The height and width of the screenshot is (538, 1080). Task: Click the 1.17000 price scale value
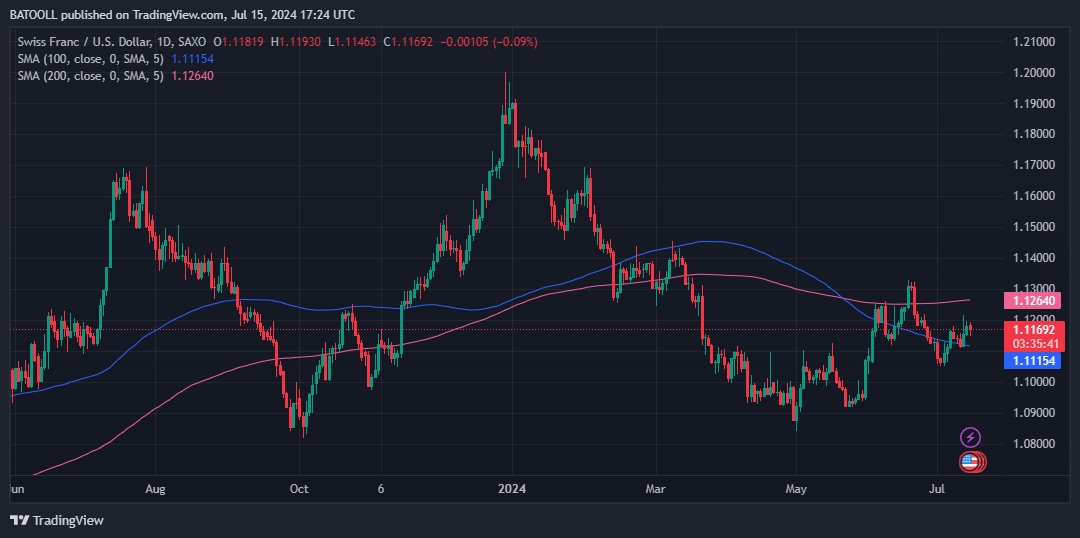(x=1033, y=165)
